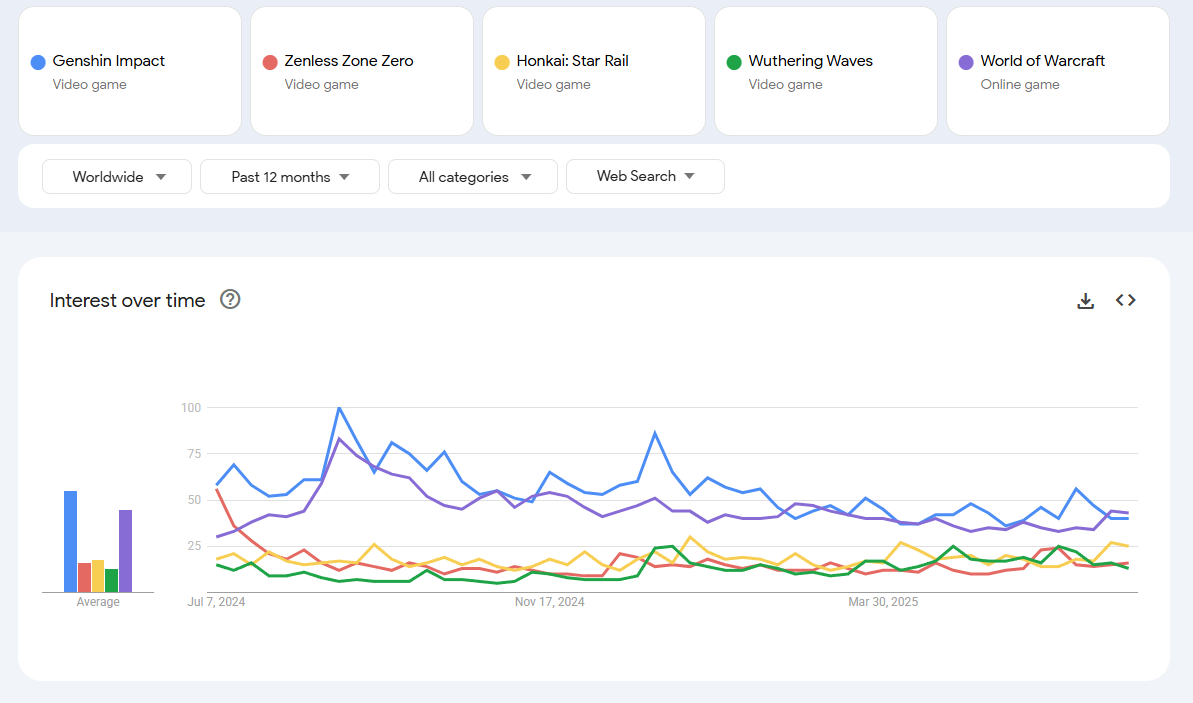The height and width of the screenshot is (703, 1193).
Task: Select the Wuthering Waves term card
Action: click(x=826, y=72)
